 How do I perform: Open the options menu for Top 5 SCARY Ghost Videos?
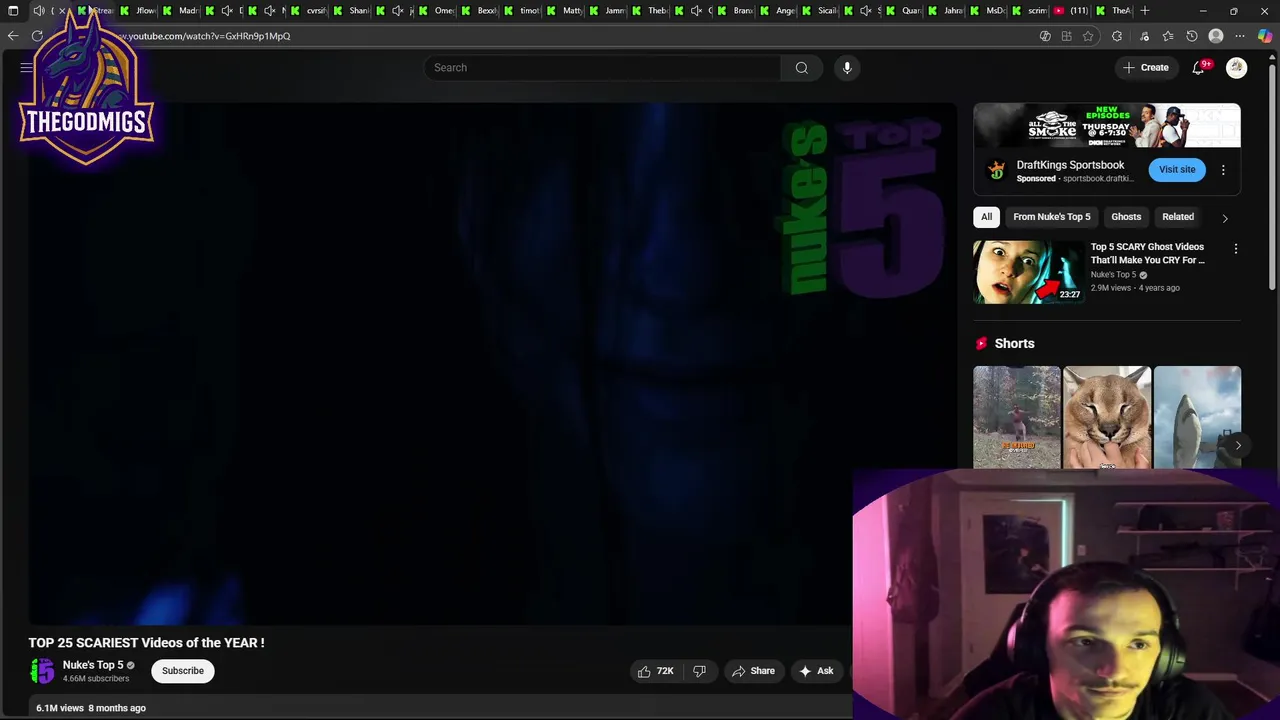[1236, 249]
